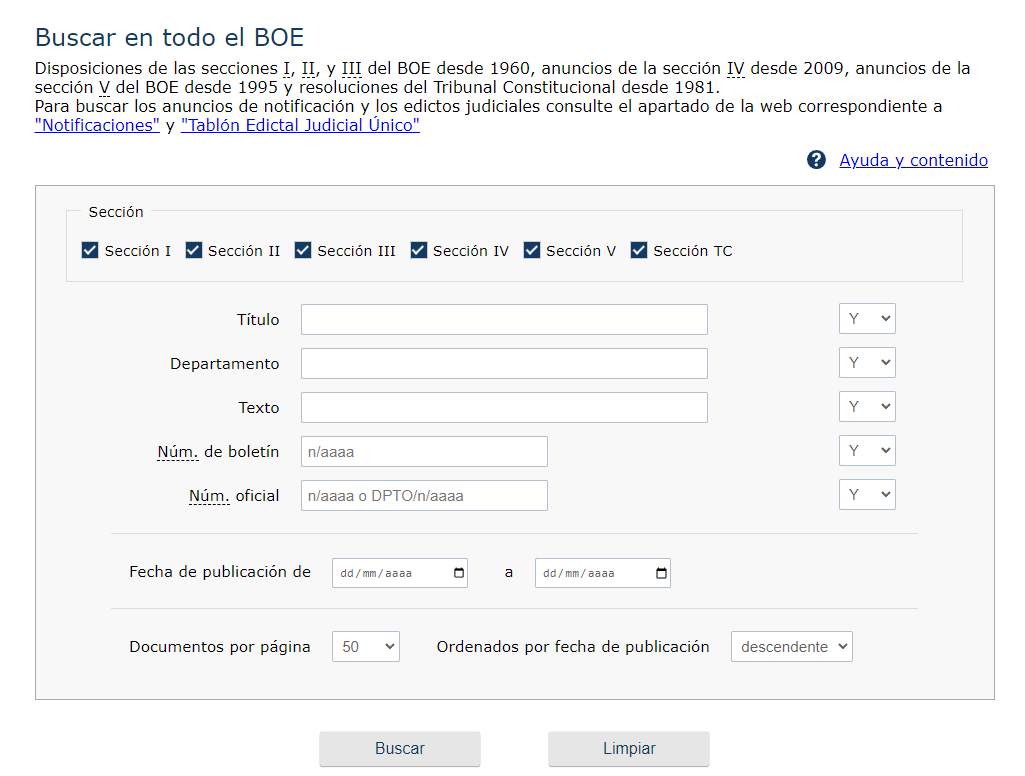This screenshot has height=776, width=1025.
Task: Click the Limpiar button
Action: point(629,749)
